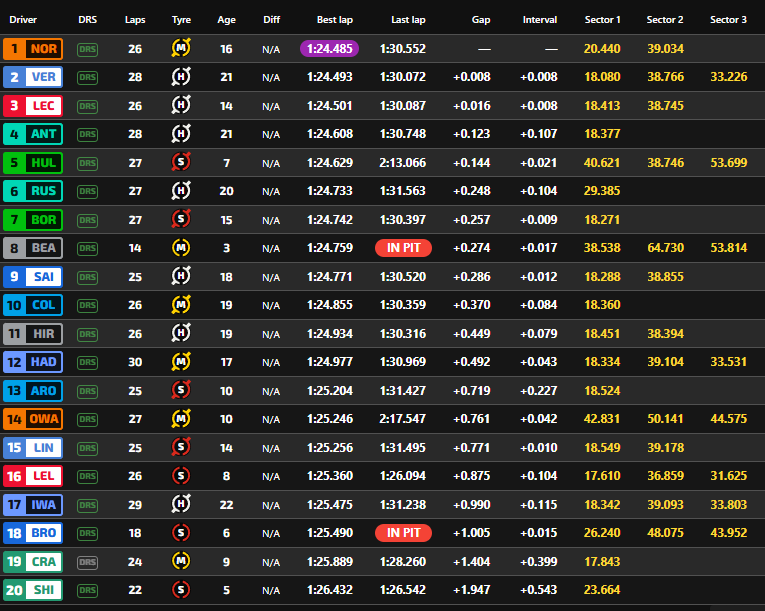Image resolution: width=765 pixels, height=611 pixels.
Task: Click the IN PIT badge for BRO
Action: 403,533
